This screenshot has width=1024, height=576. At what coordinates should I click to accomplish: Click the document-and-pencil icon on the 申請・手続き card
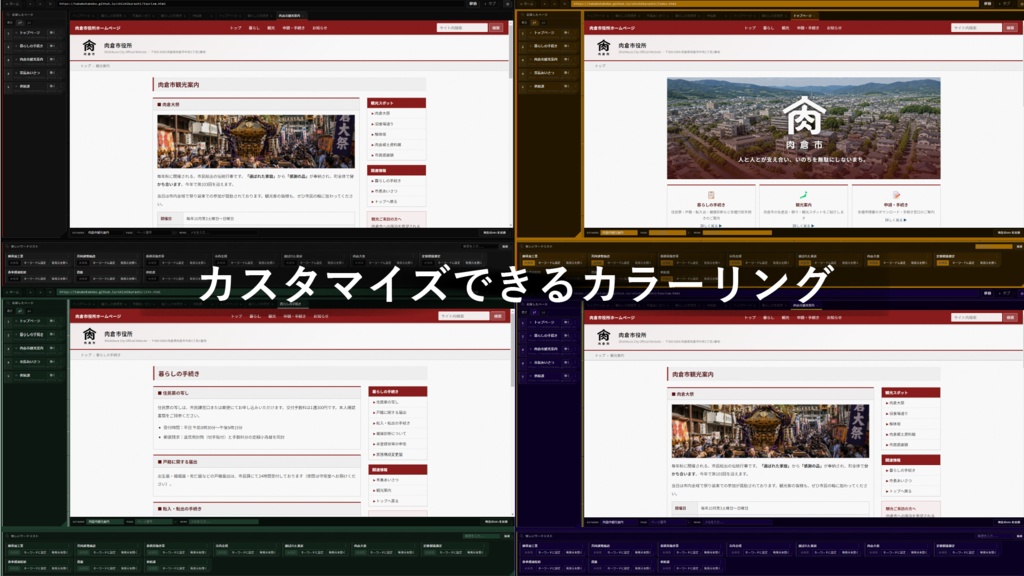(896, 195)
